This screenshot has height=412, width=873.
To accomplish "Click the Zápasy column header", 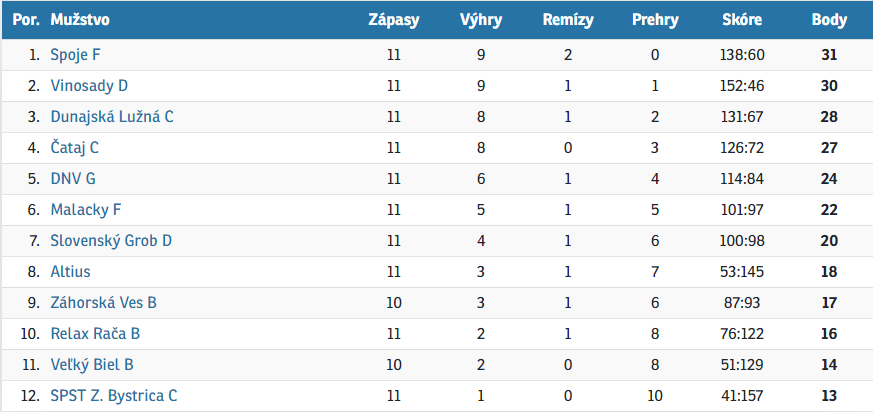I will (394, 21).
